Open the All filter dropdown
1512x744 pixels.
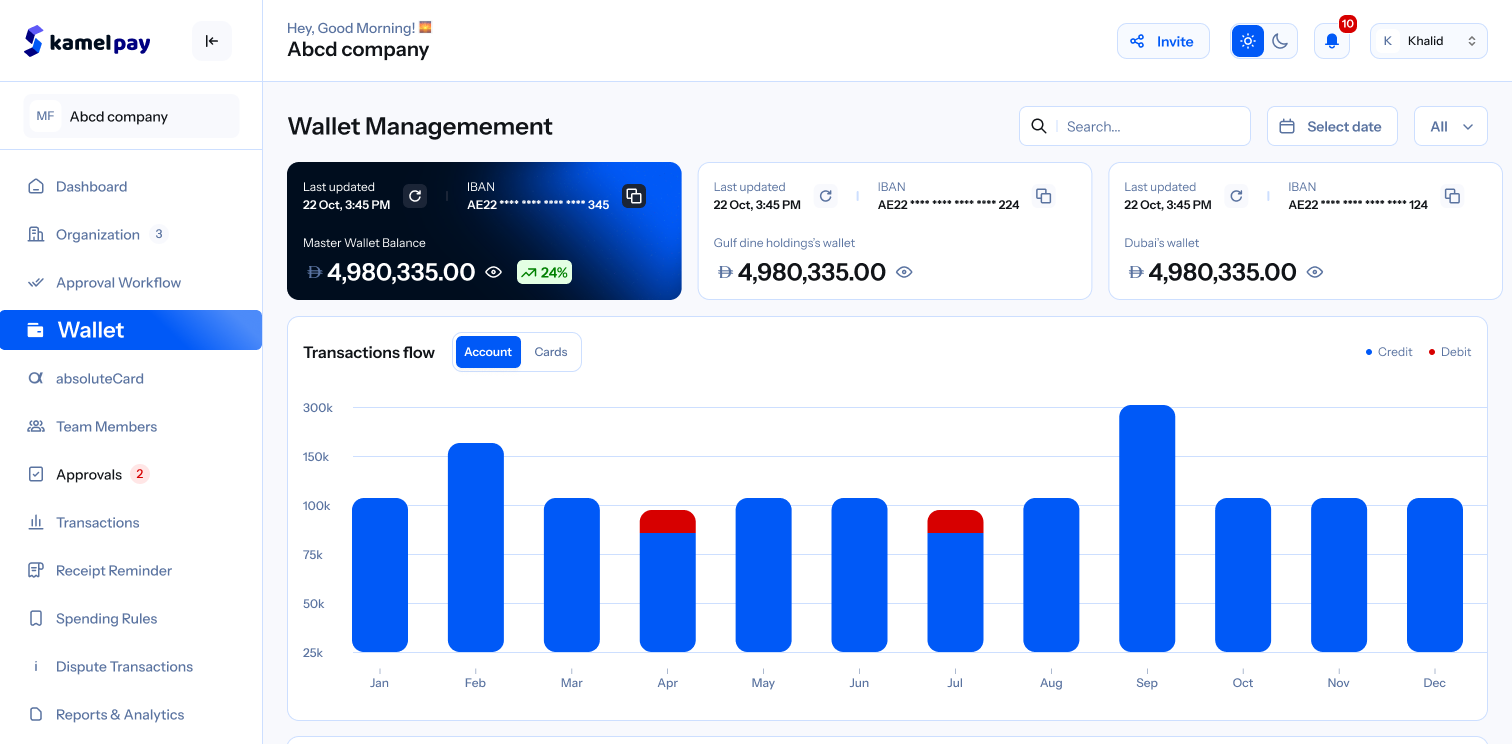pyautogui.click(x=1450, y=126)
